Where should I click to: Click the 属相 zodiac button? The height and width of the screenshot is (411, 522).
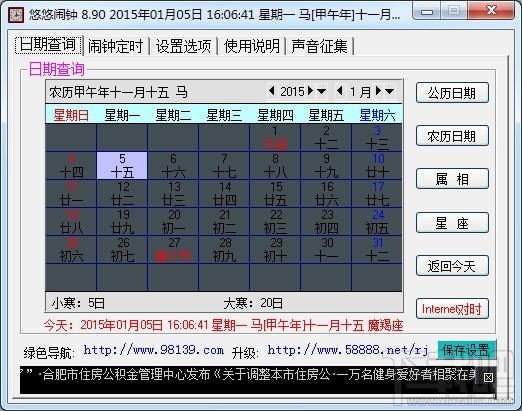coord(452,179)
